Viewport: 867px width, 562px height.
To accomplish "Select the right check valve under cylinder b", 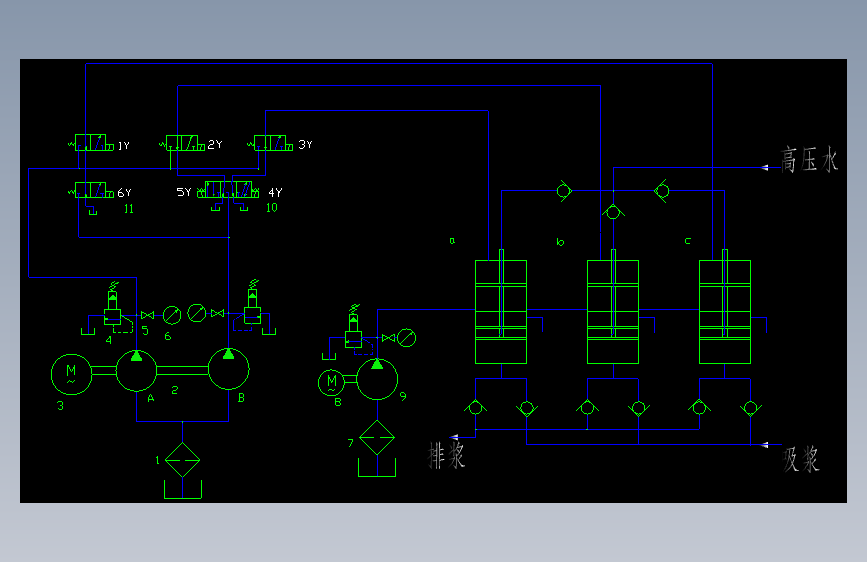I will (x=639, y=409).
